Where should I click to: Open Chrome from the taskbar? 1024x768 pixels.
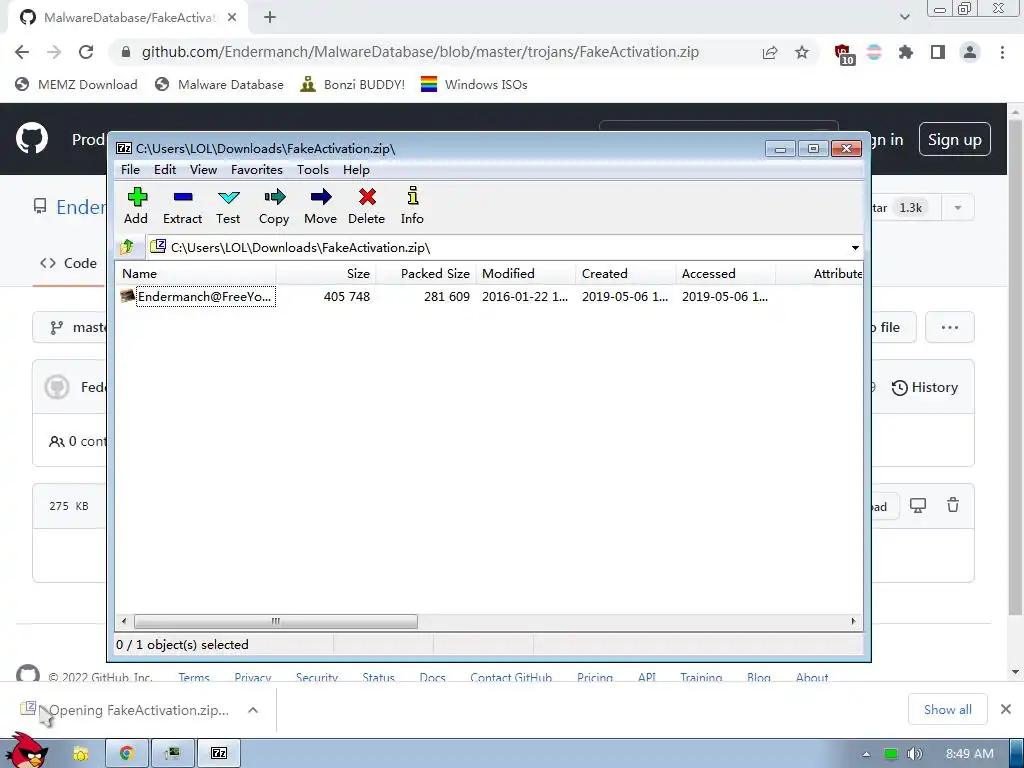point(127,754)
